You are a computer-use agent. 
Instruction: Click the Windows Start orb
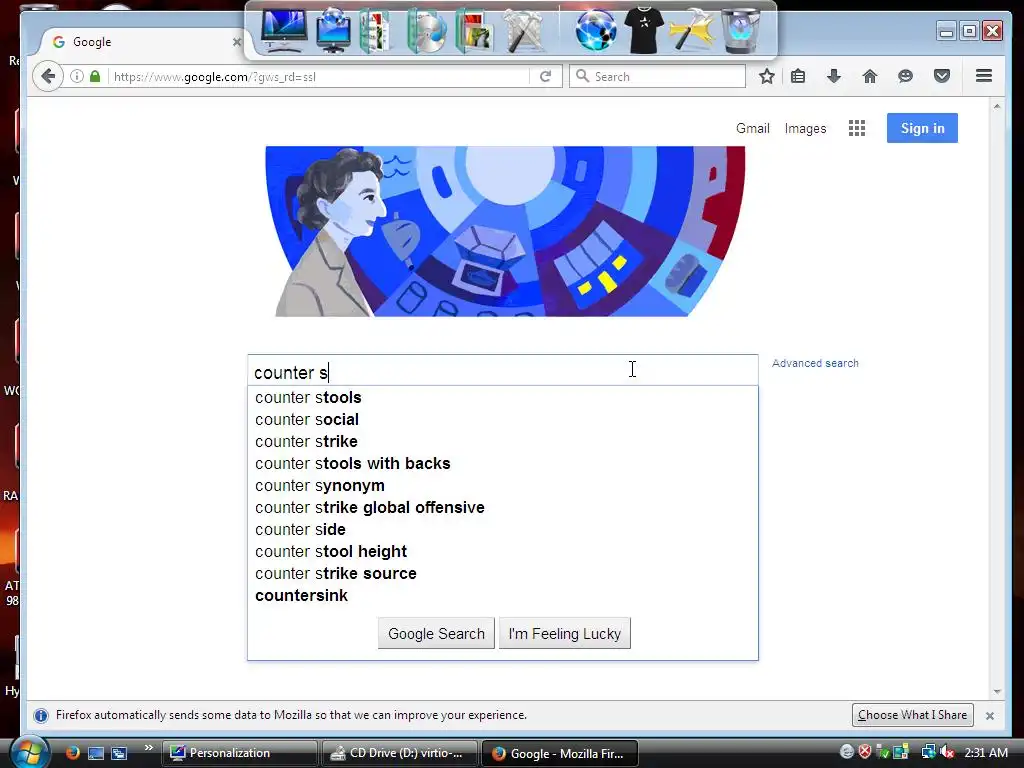(x=29, y=752)
